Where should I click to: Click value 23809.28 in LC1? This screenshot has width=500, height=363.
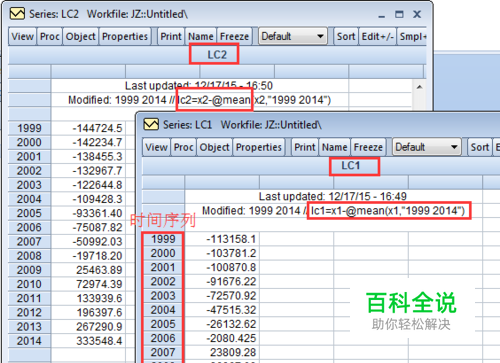tap(233, 352)
